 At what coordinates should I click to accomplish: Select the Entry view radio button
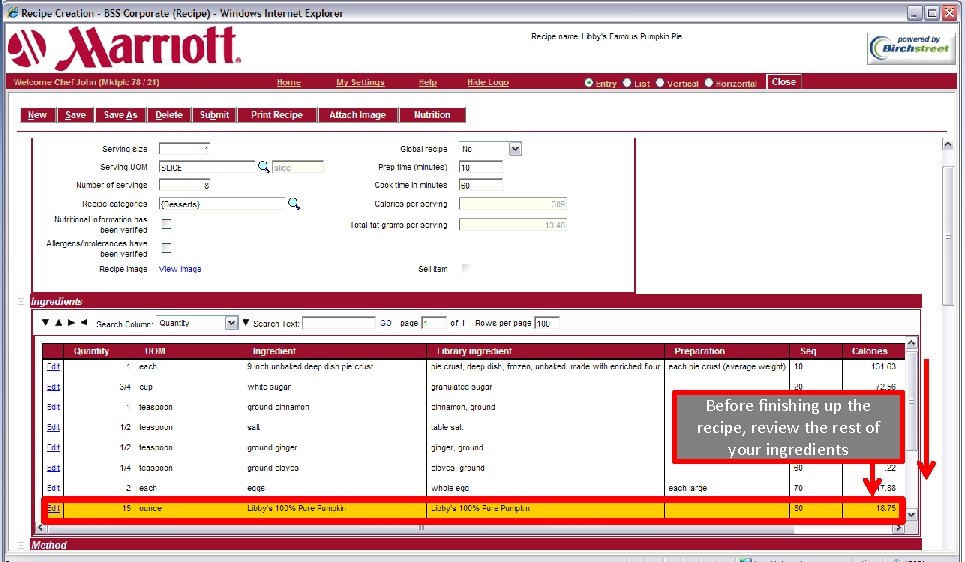(x=588, y=82)
